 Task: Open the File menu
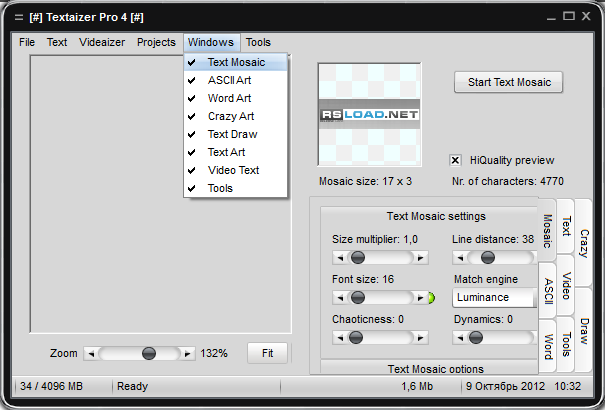[27, 42]
